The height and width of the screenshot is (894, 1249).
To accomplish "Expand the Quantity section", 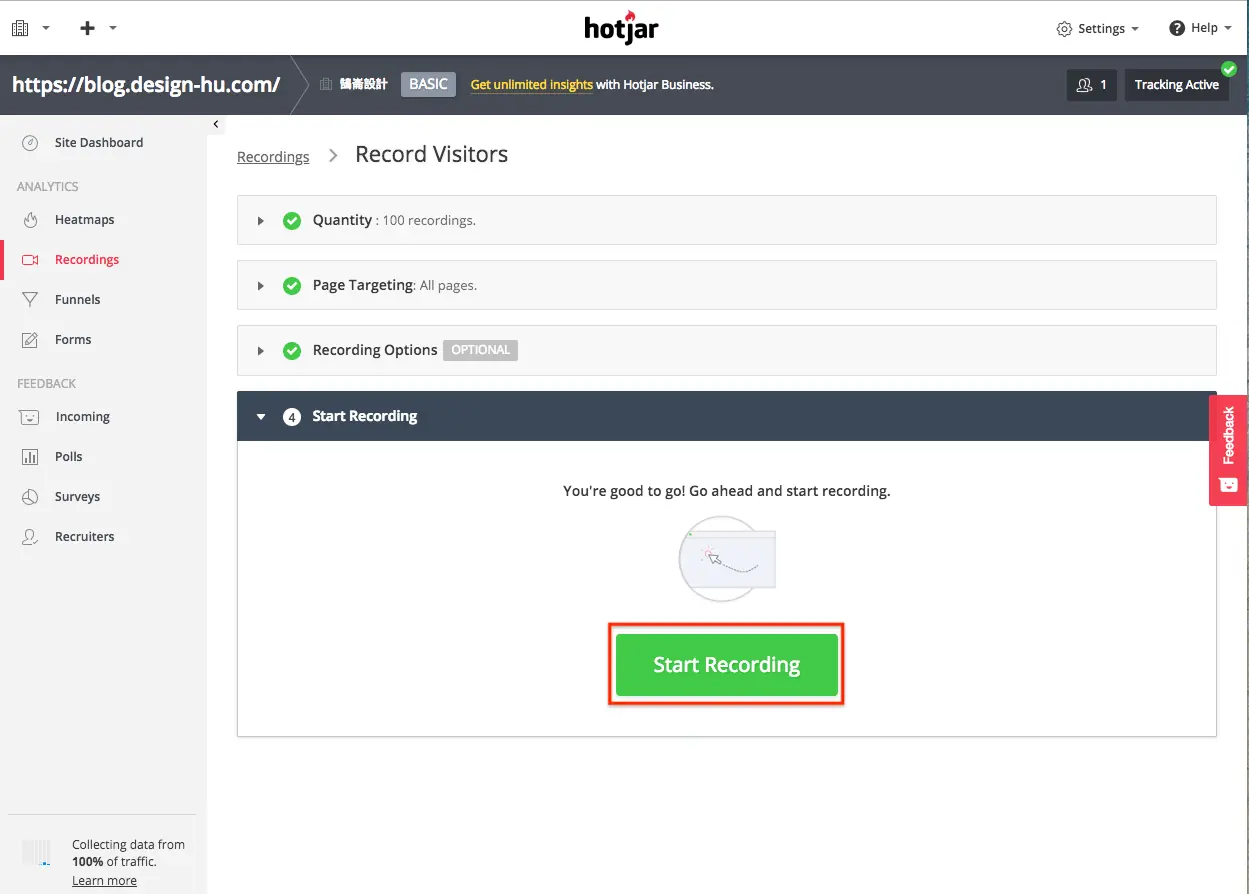I will click(261, 220).
